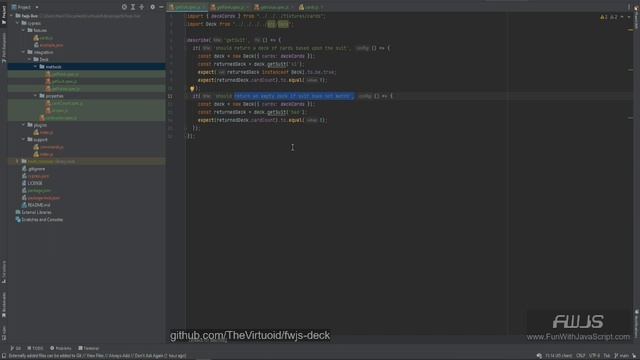Open the Git tool window tab
640x360 pixels.
[16, 348]
